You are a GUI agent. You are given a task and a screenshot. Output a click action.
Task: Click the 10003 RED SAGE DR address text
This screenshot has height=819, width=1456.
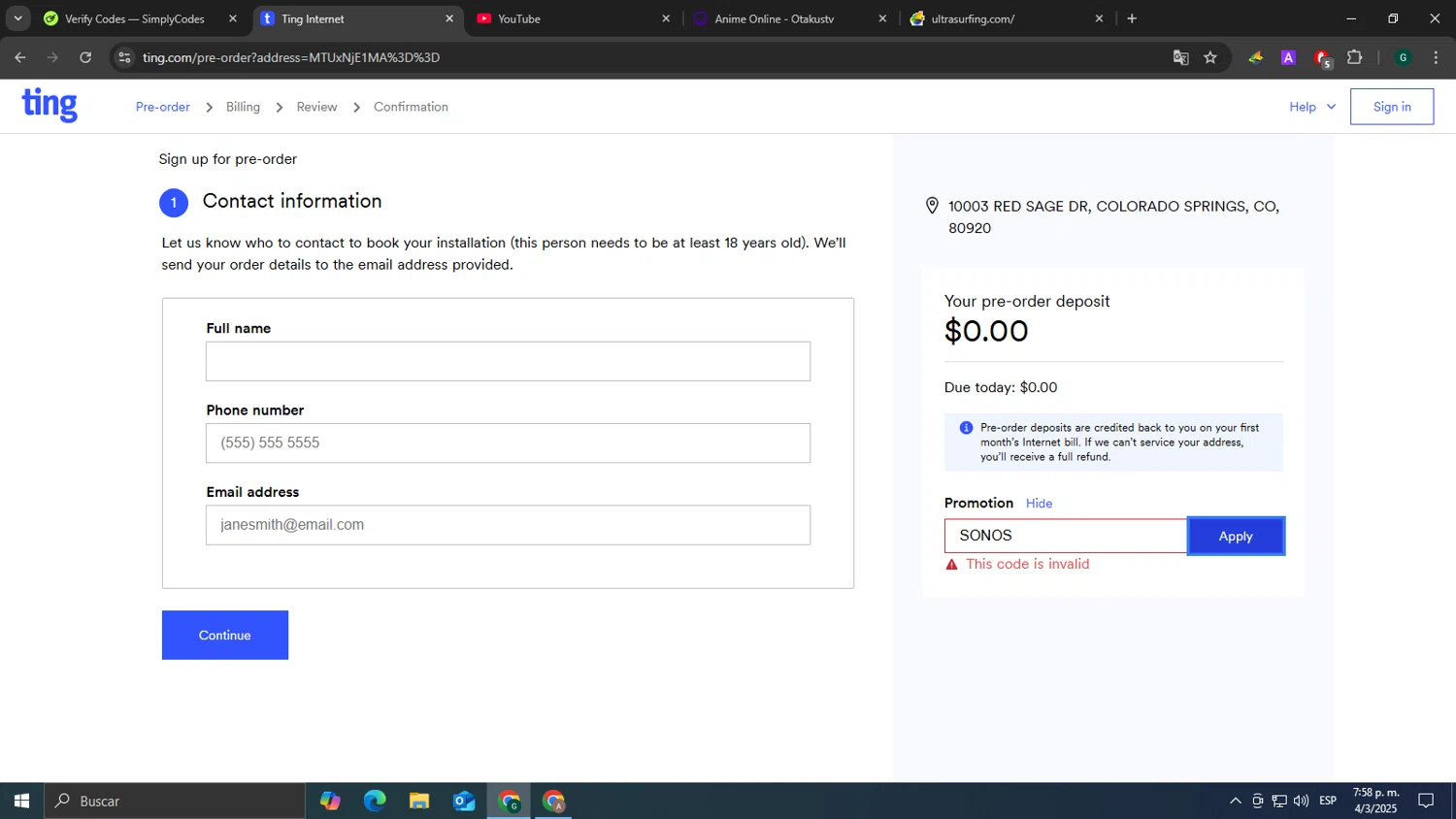click(1113, 217)
